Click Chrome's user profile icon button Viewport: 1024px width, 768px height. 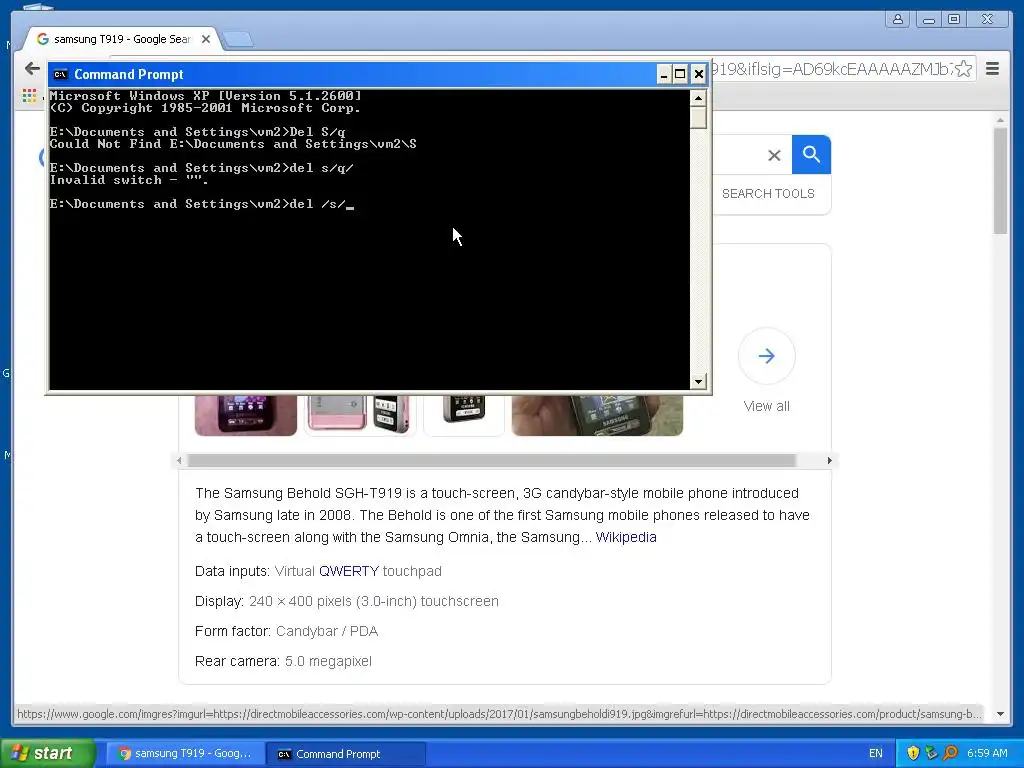point(898,20)
